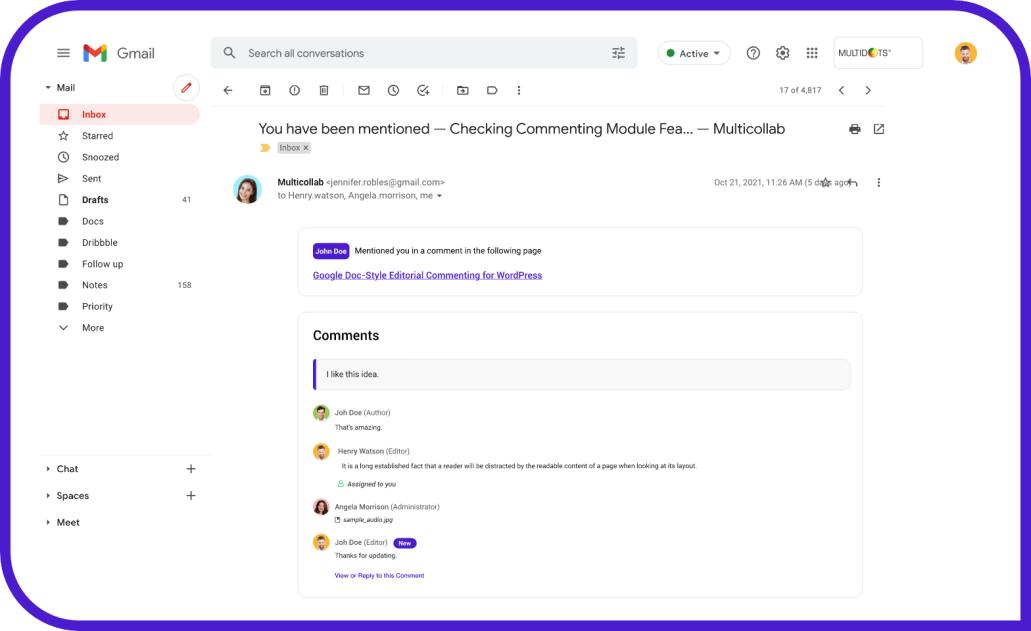Go to the older conversation
Image resolution: width=1031 pixels, height=631 pixels.
868,91
